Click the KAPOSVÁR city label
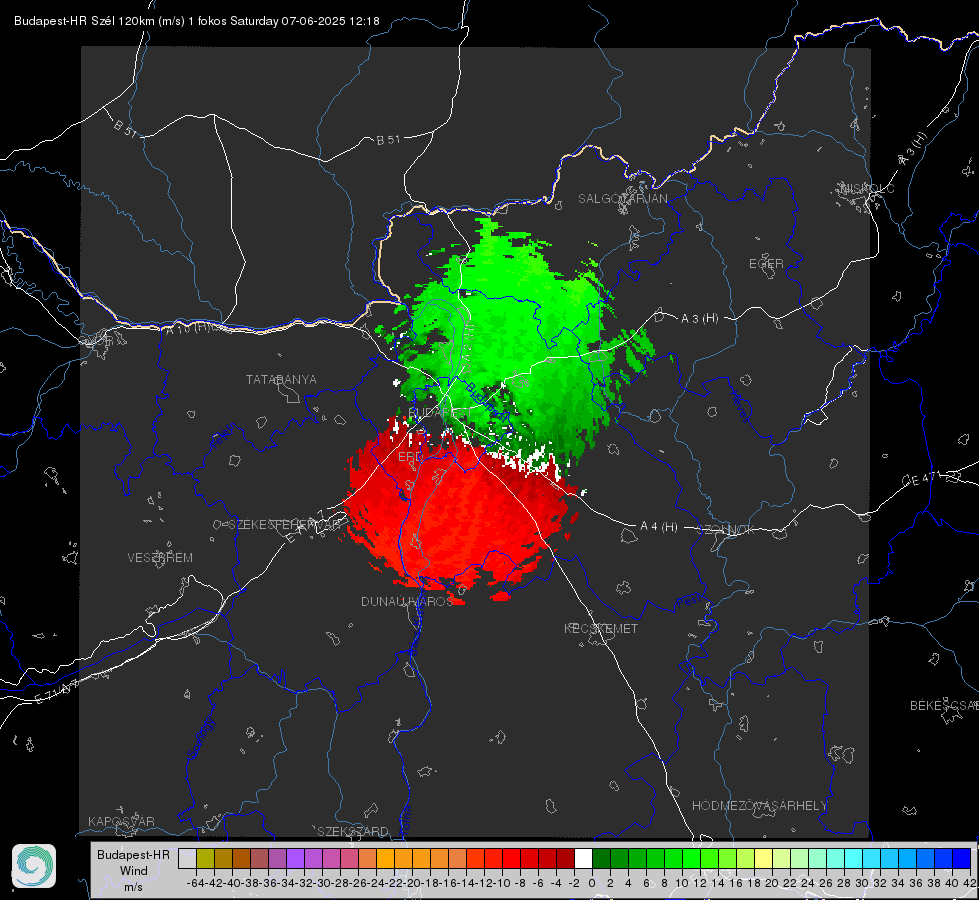Screen dimensions: 979x900 pyautogui.click(x=121, y=822)
